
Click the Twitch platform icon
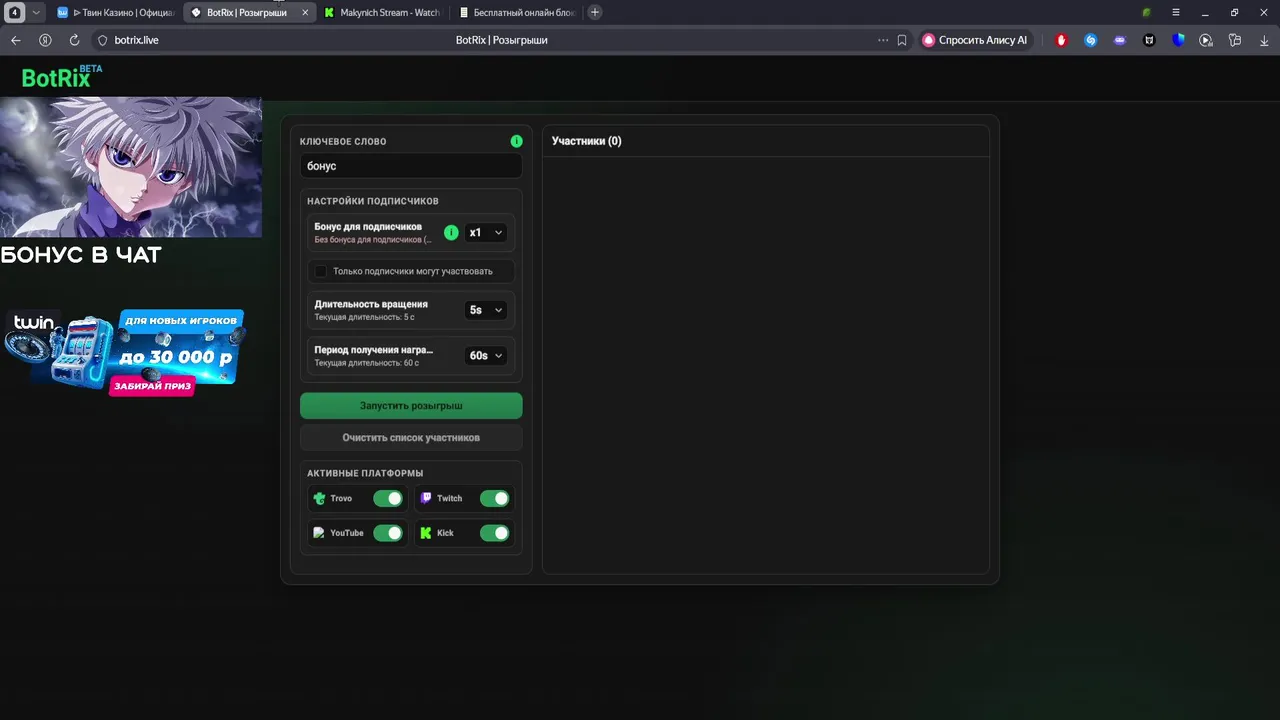pos(426,498)
